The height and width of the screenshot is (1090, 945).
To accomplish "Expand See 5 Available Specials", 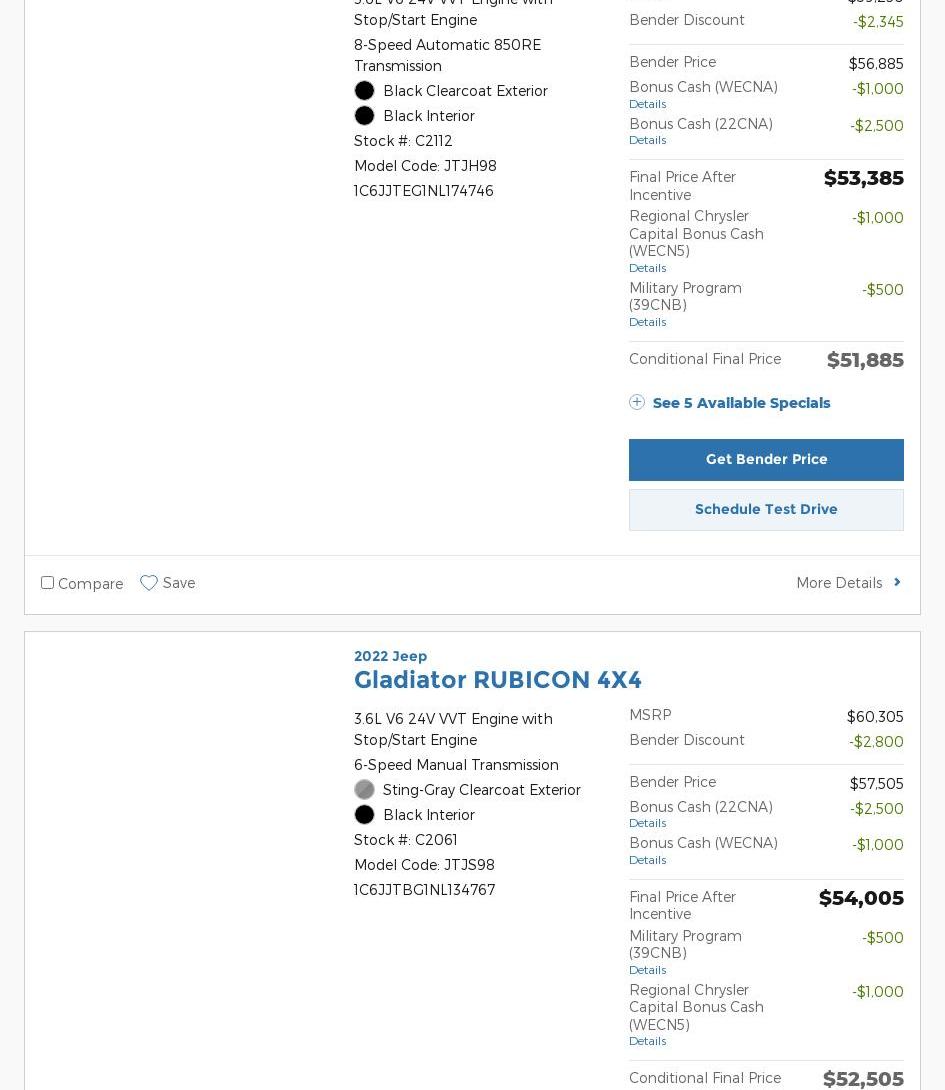I will (x=741, y=403).
